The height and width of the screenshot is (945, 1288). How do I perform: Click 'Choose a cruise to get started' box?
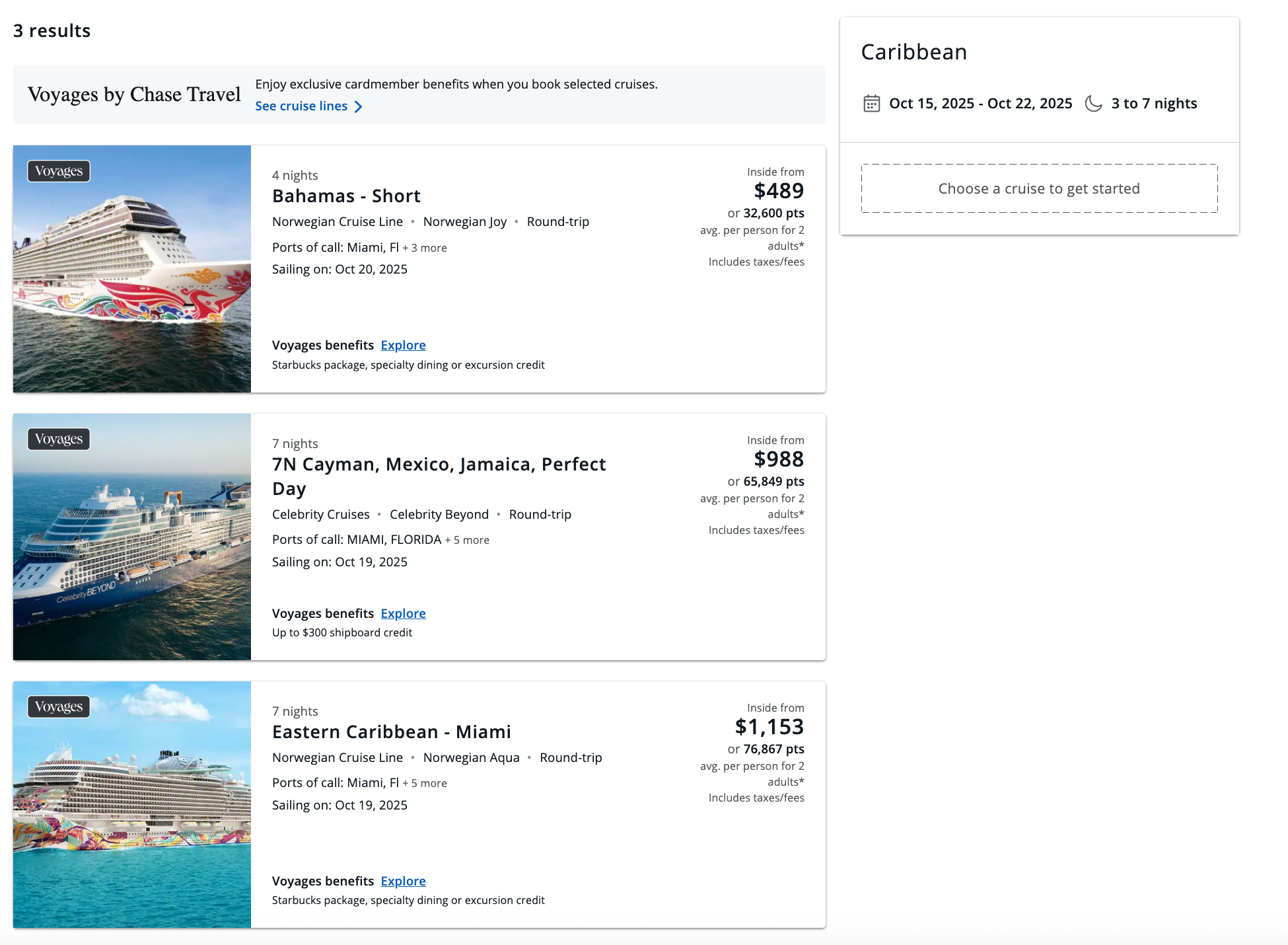pyautogui.click(x=1039, y=189)
